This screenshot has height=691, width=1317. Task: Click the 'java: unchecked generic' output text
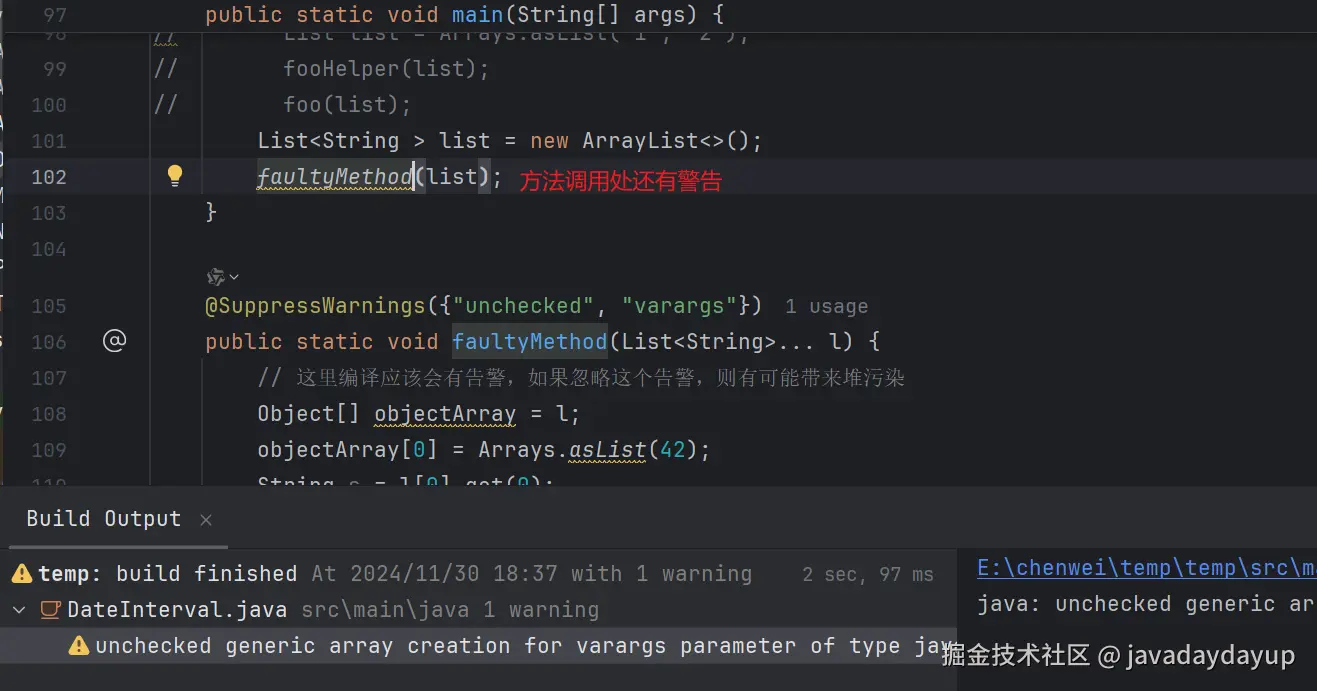tap(1146, 604)
